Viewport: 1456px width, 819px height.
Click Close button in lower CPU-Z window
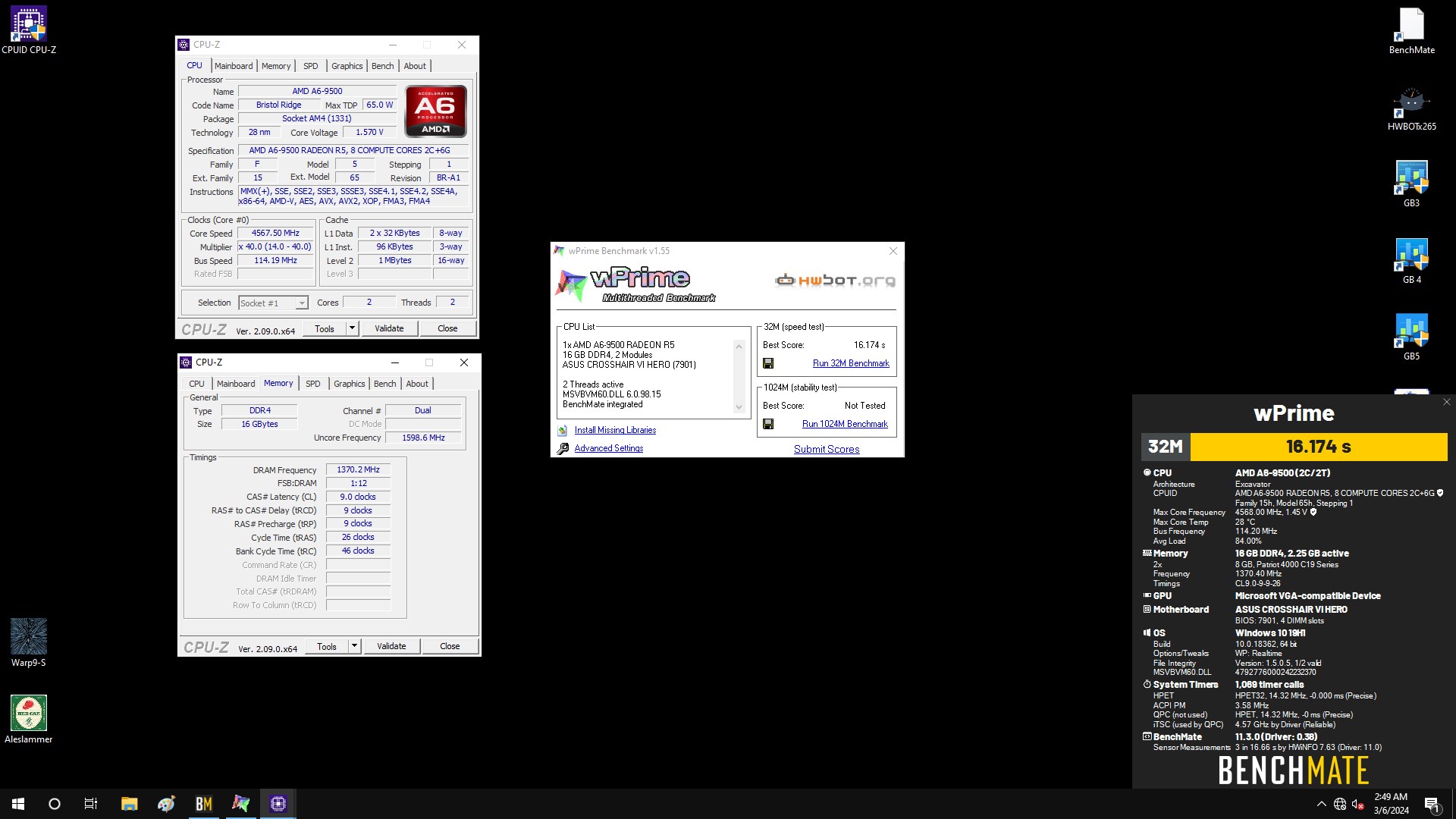450,646
